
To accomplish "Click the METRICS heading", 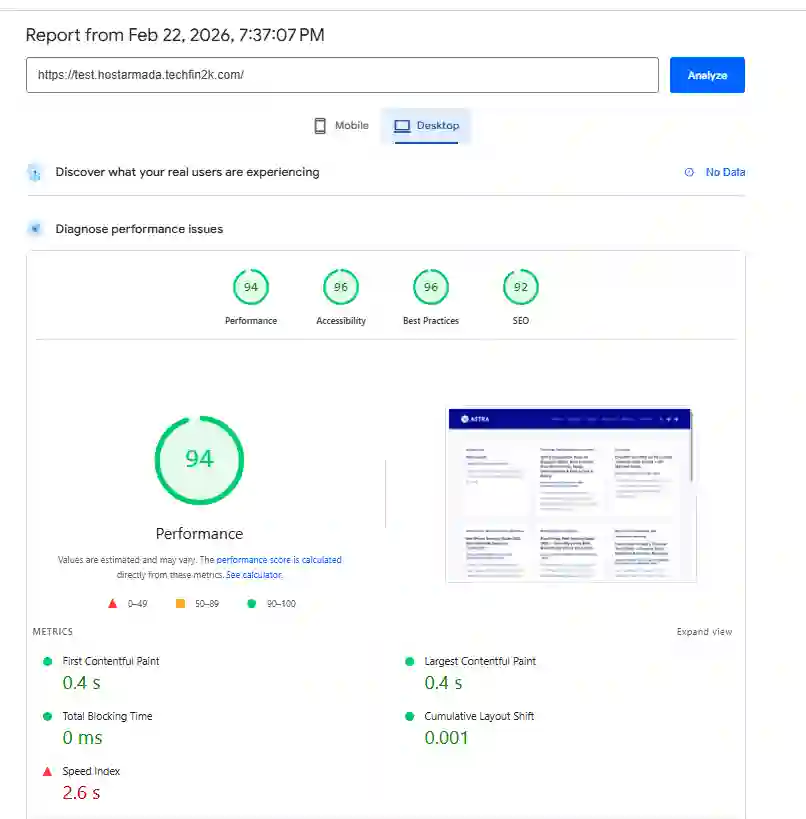I will pyautogui.click(x=53, y=632).
